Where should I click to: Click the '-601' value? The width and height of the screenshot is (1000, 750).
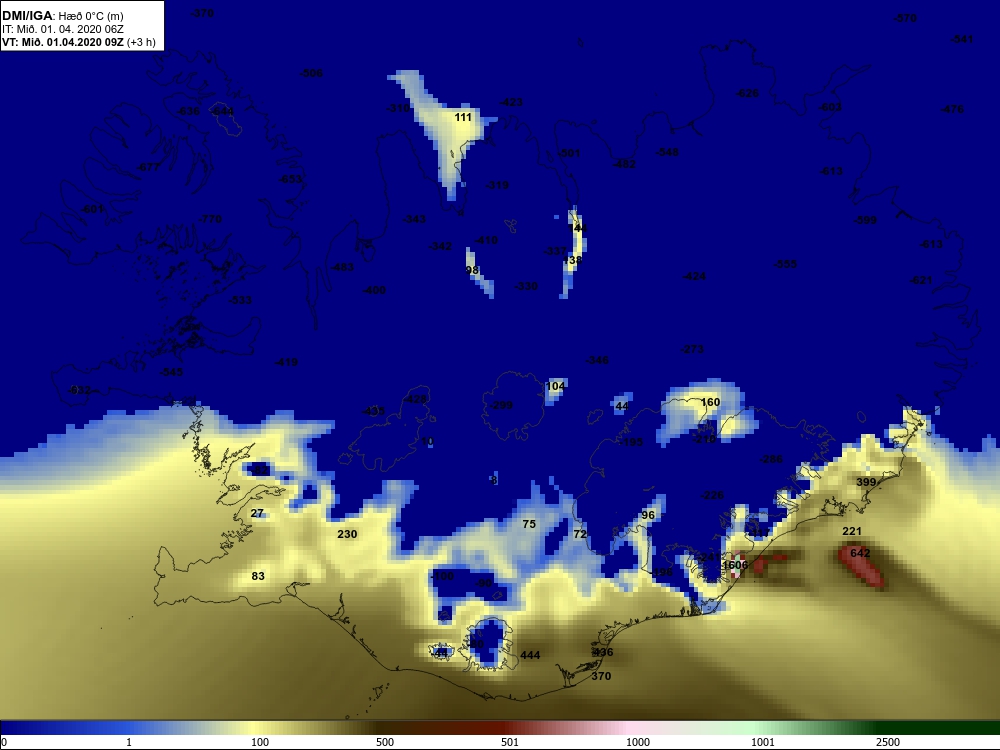[x=92, y=209]
